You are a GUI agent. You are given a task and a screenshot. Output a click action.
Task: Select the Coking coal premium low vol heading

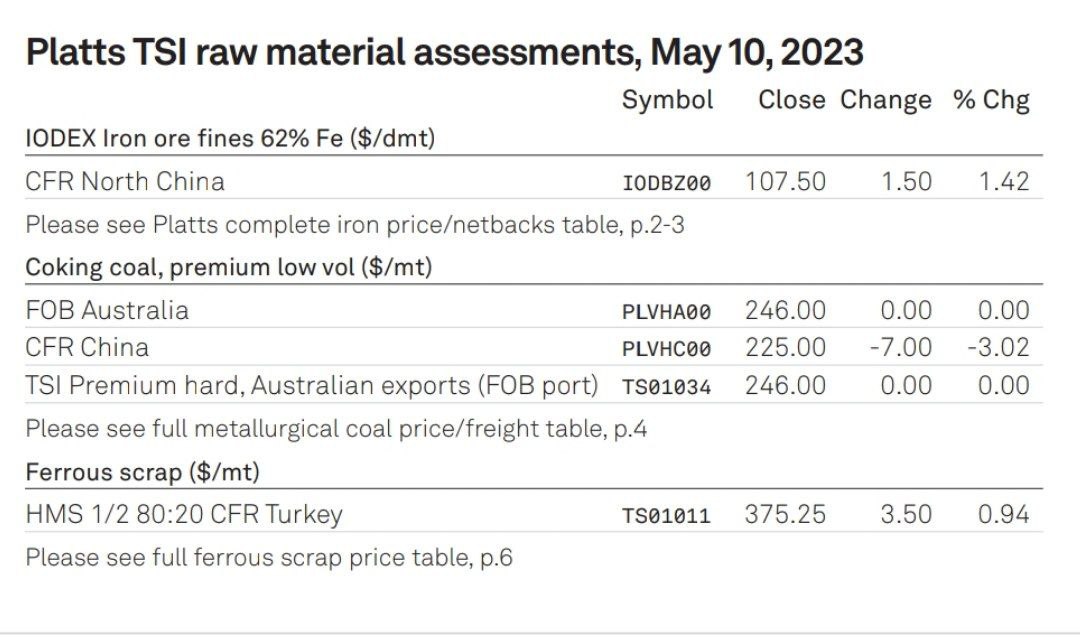[x=229, y=267]
